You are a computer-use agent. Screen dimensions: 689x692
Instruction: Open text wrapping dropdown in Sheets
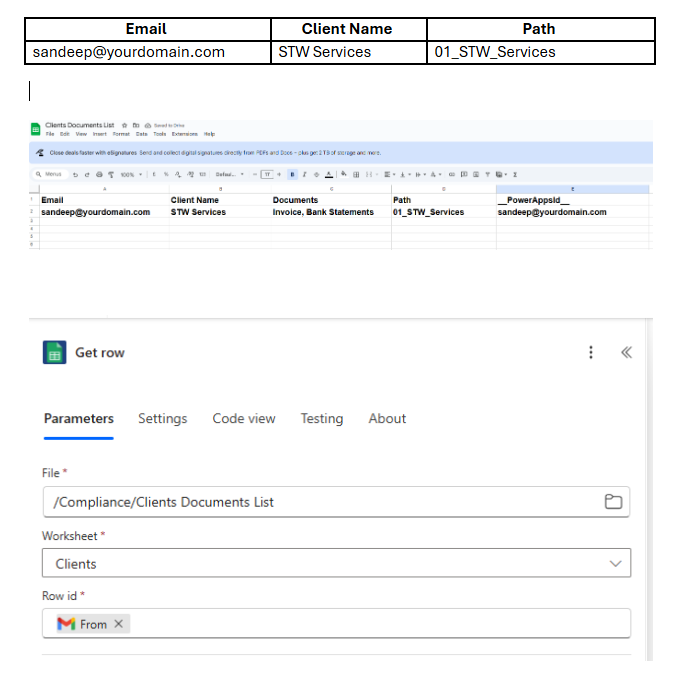tap(420, 175)
